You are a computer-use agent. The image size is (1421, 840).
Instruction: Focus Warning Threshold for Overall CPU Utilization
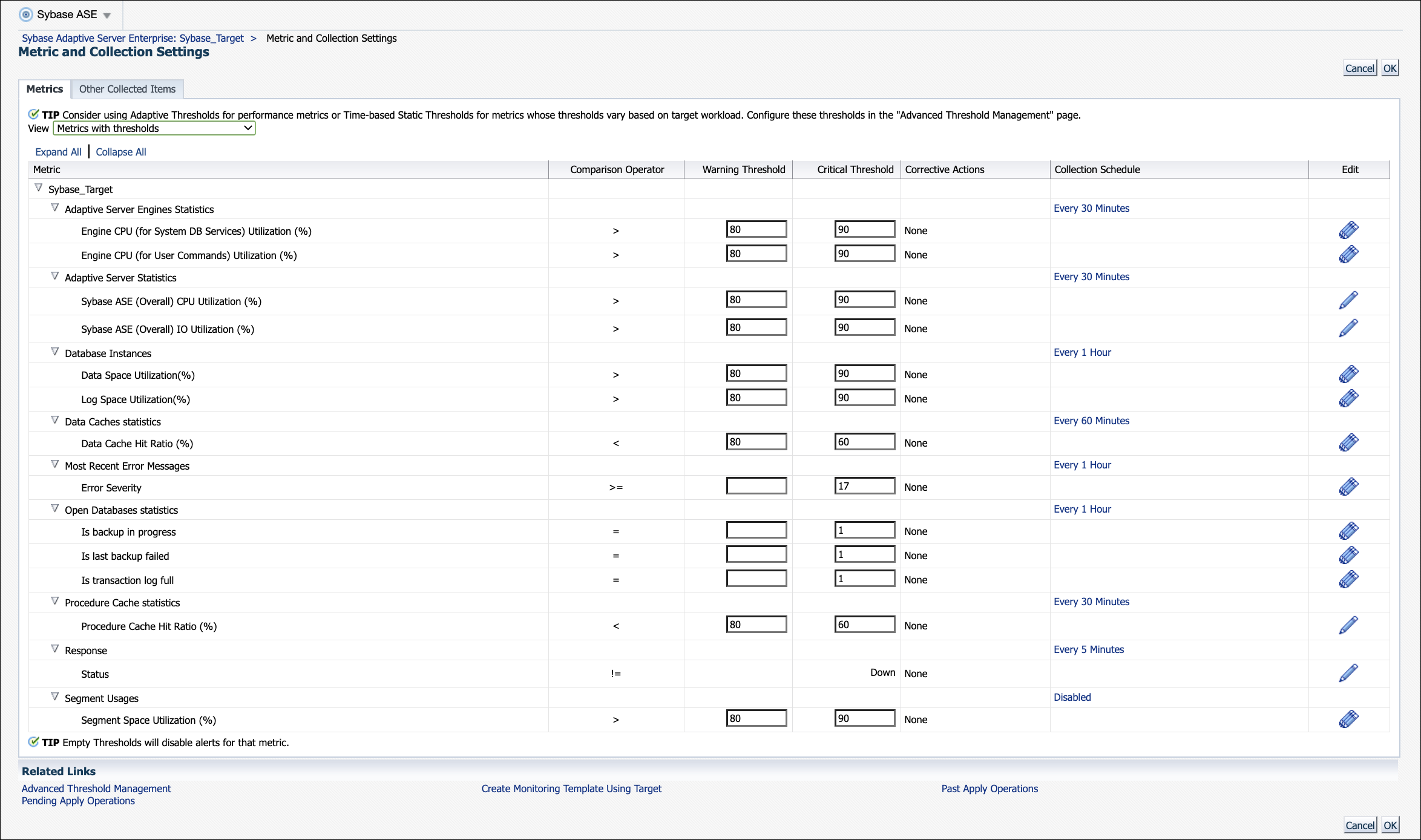point(756,300)
